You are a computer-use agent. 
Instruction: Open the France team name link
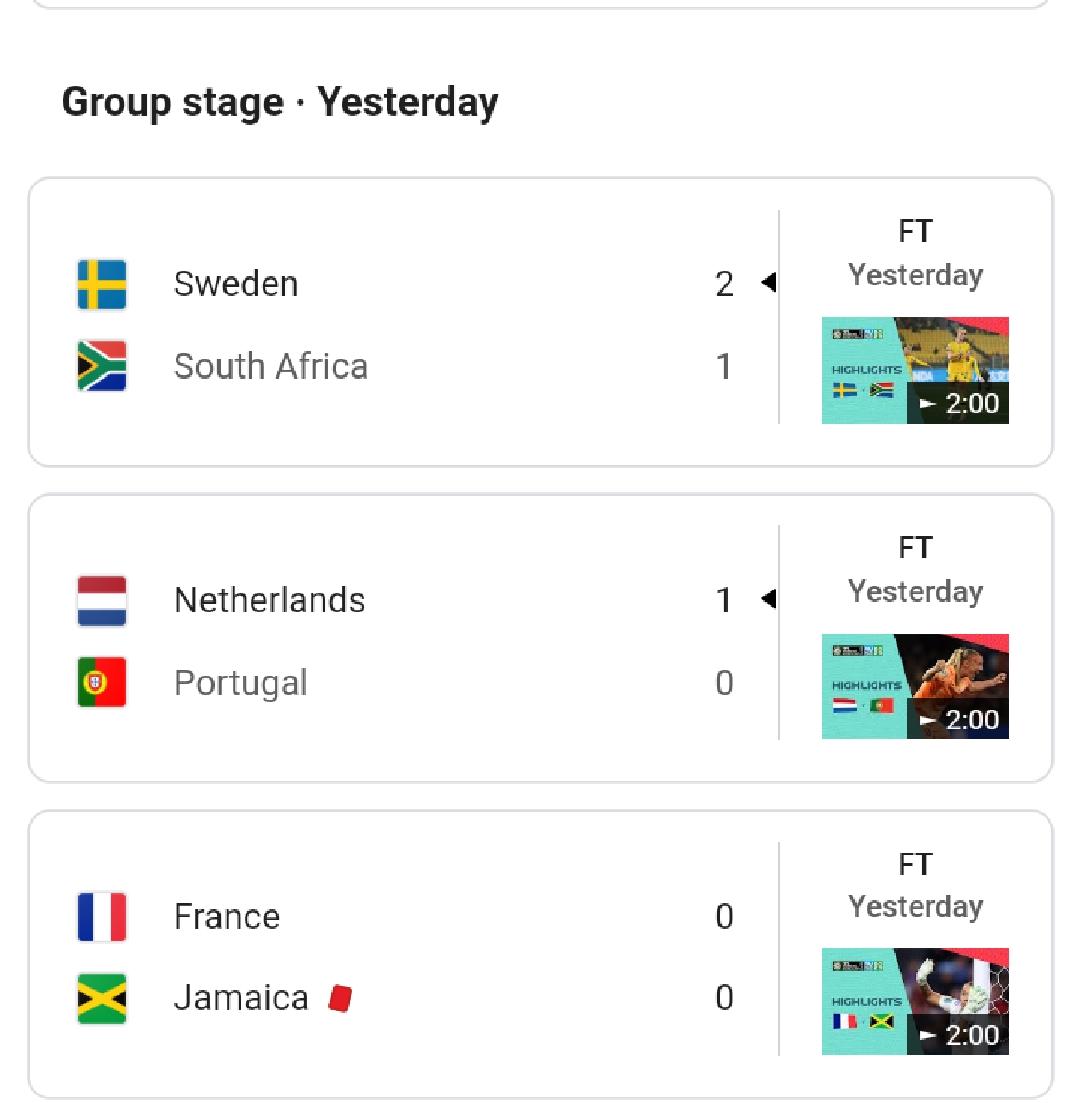point(227,917)
